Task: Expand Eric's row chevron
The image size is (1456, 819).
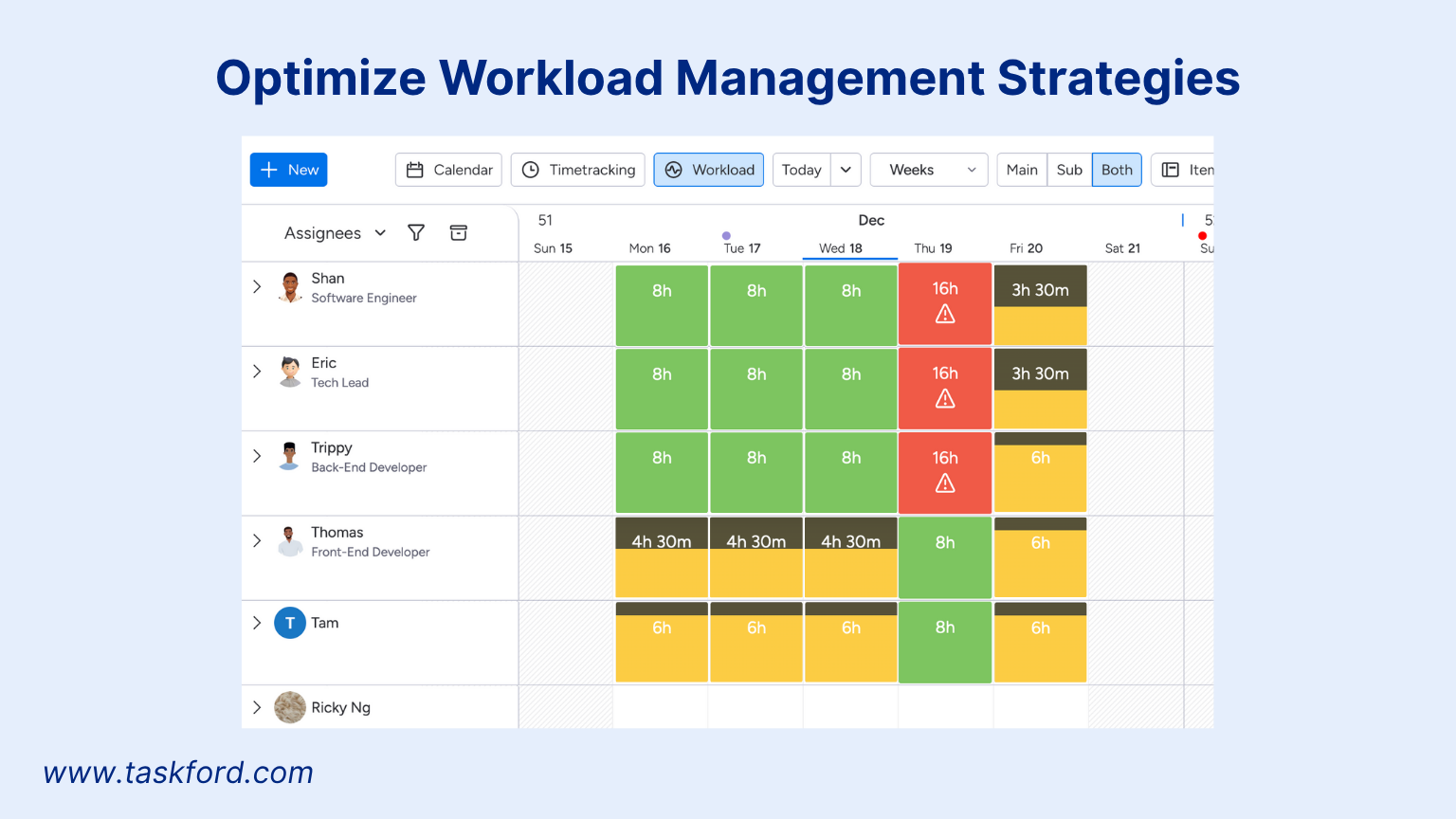Action: click(257, 371)
